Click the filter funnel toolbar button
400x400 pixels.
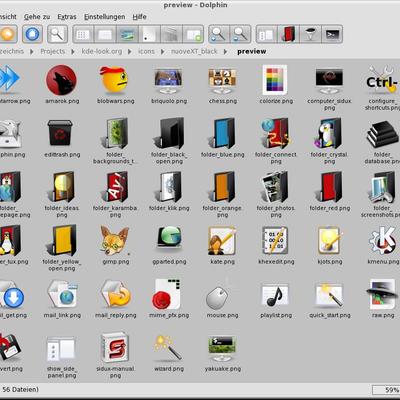(310, 34)
